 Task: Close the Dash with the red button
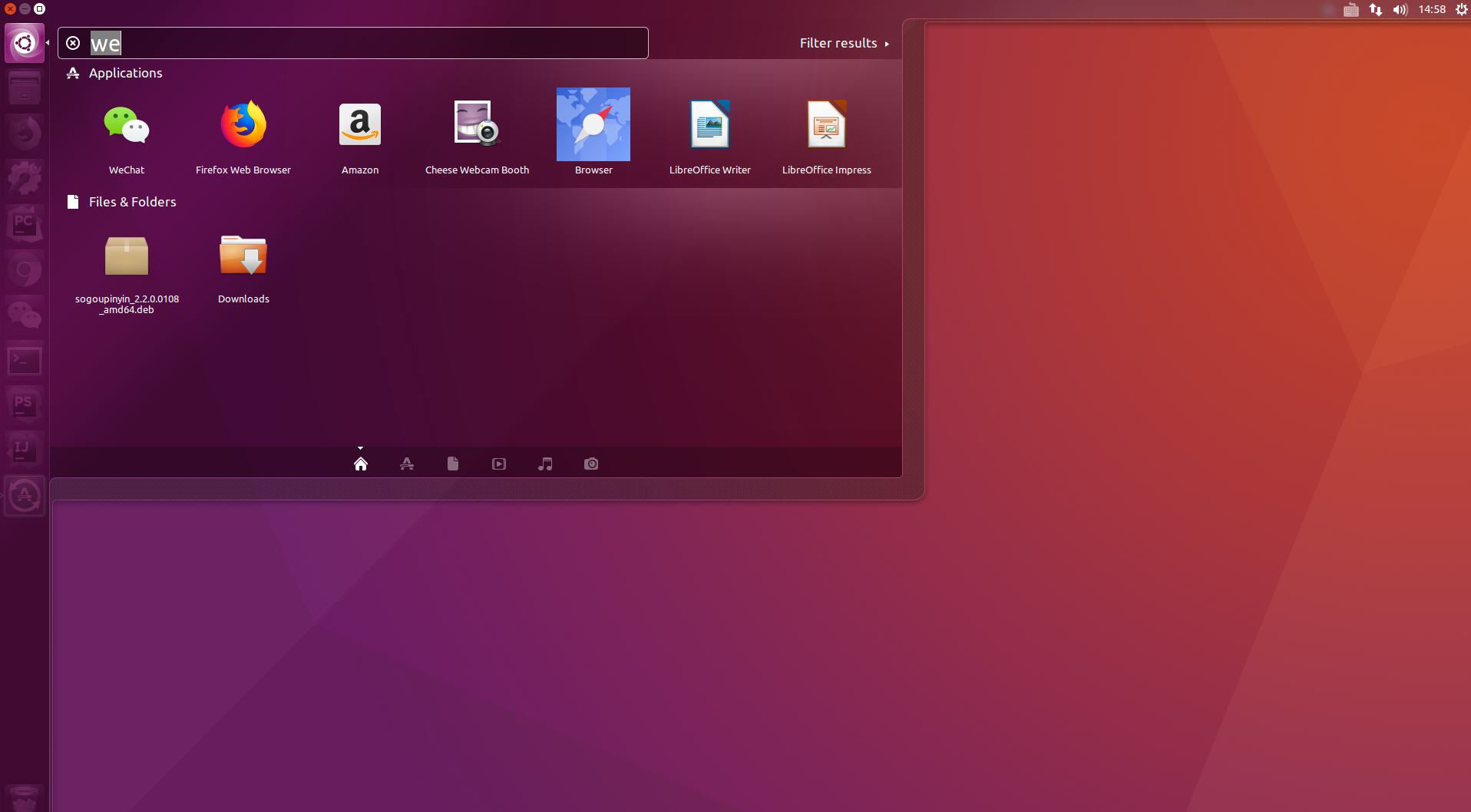point(10,9)
